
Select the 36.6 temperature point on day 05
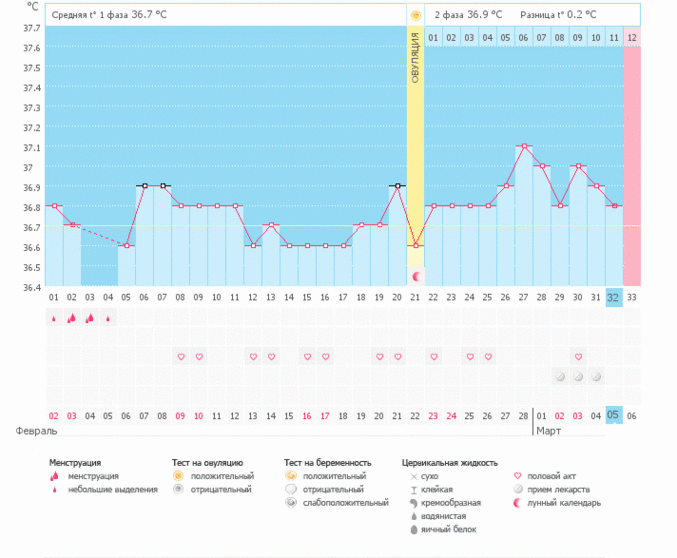coord(126,246)
